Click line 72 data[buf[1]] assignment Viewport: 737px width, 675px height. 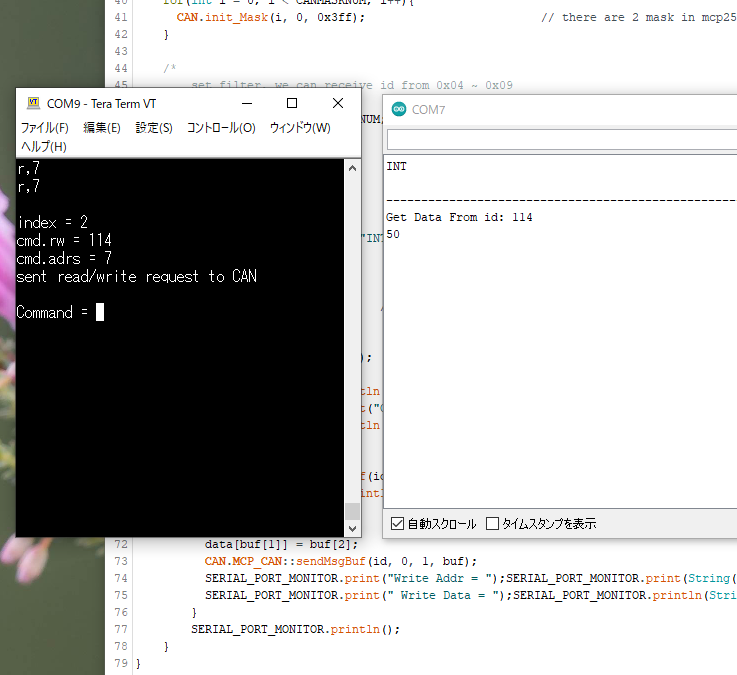point(281,544)
